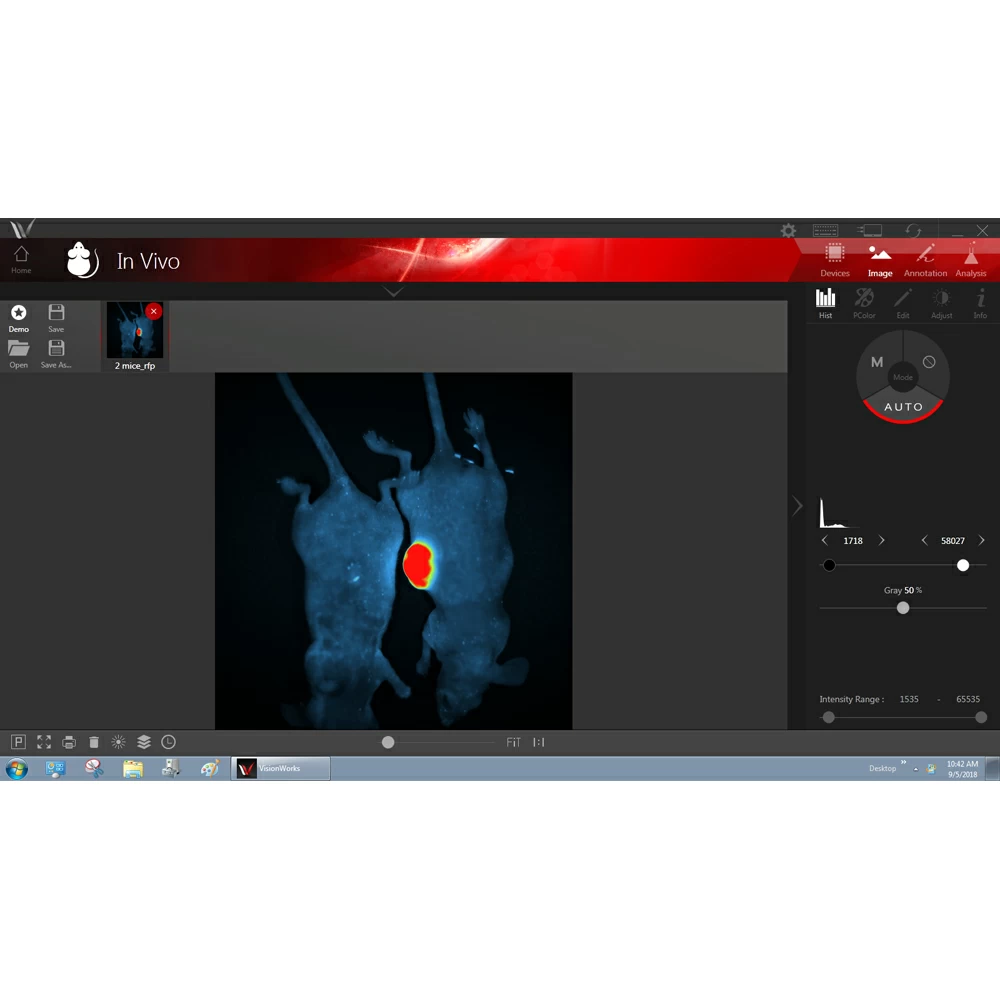This screenshot has height=1000, width=1000.
Task: Click the Intensity Range value 65535
Action: click(967, 699)
